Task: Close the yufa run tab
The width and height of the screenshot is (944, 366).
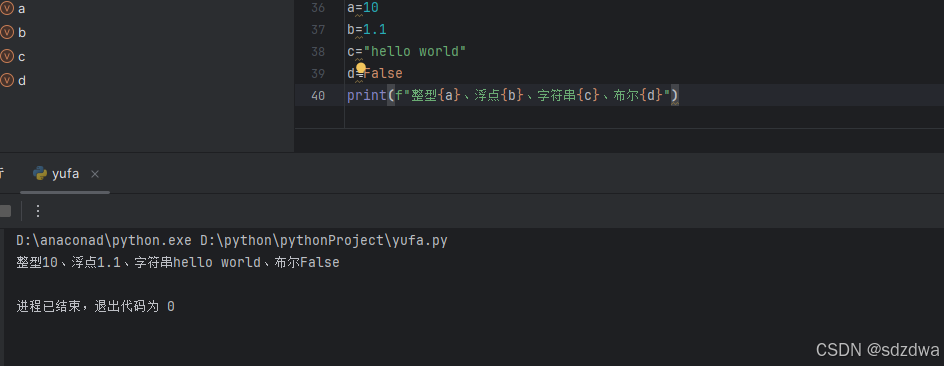Action: pos(95,174)
